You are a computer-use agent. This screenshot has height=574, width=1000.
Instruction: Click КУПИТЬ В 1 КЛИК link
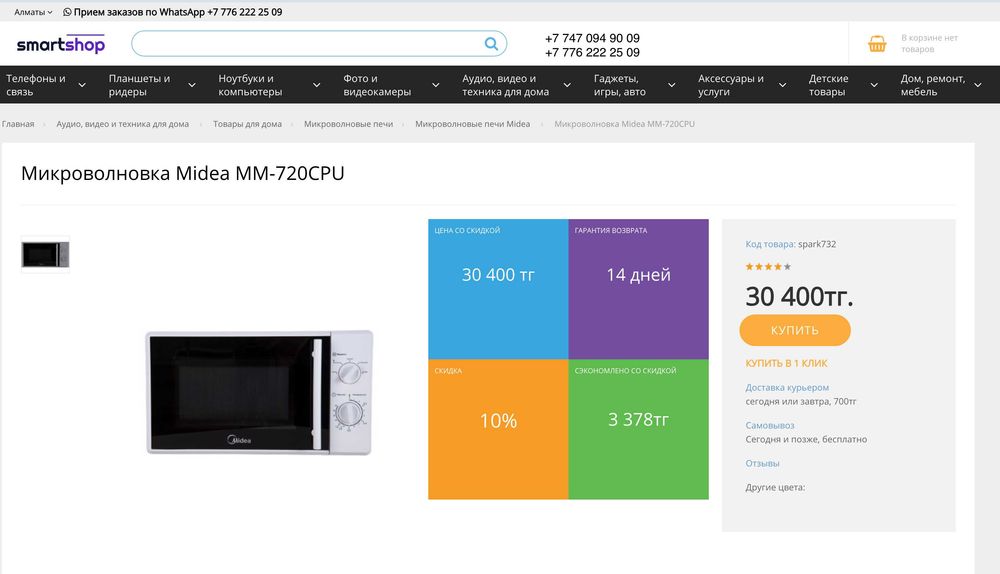[x=786, y=364]
